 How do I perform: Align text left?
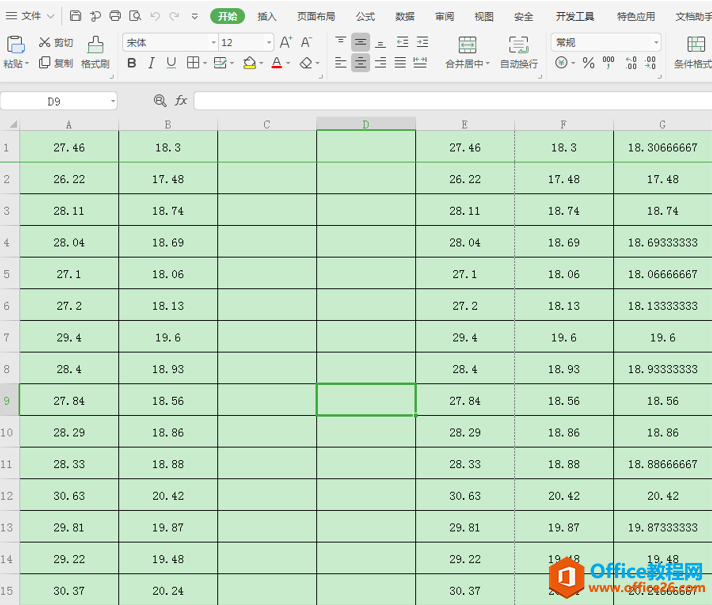coord(341,63)
